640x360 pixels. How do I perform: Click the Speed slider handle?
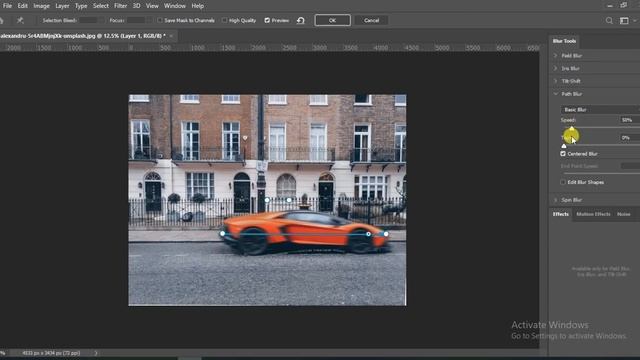(x=571, y=129)
